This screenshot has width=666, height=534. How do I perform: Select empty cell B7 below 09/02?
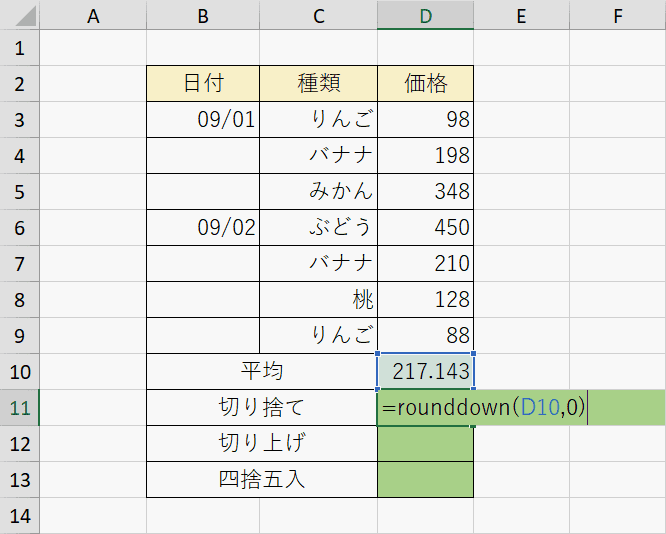[203, 263]
